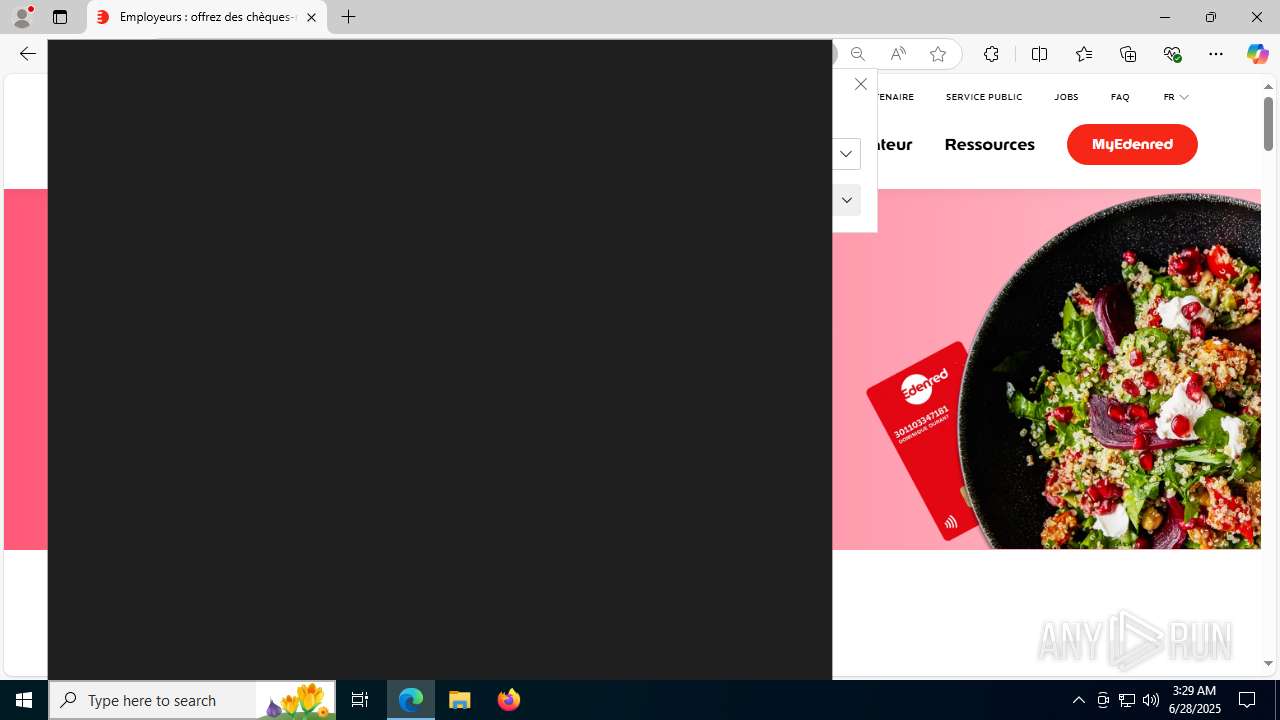Close the popup panel with X
This screenshot has width=1280, height=720.
pos(860,84)
